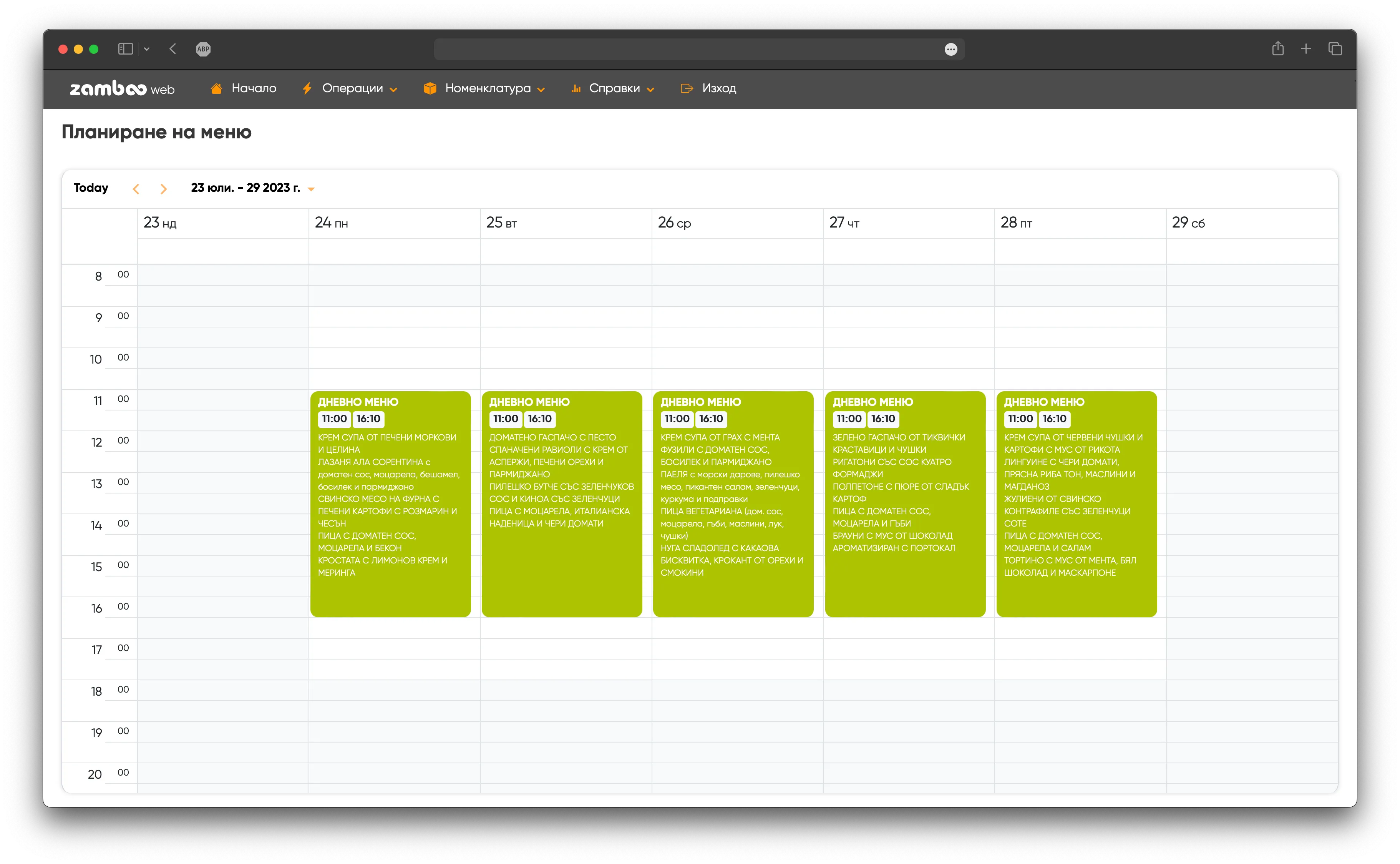The image size is (1400, 864).
Task: Click the address bar ellipsis icon
Action: click(950, 50)
